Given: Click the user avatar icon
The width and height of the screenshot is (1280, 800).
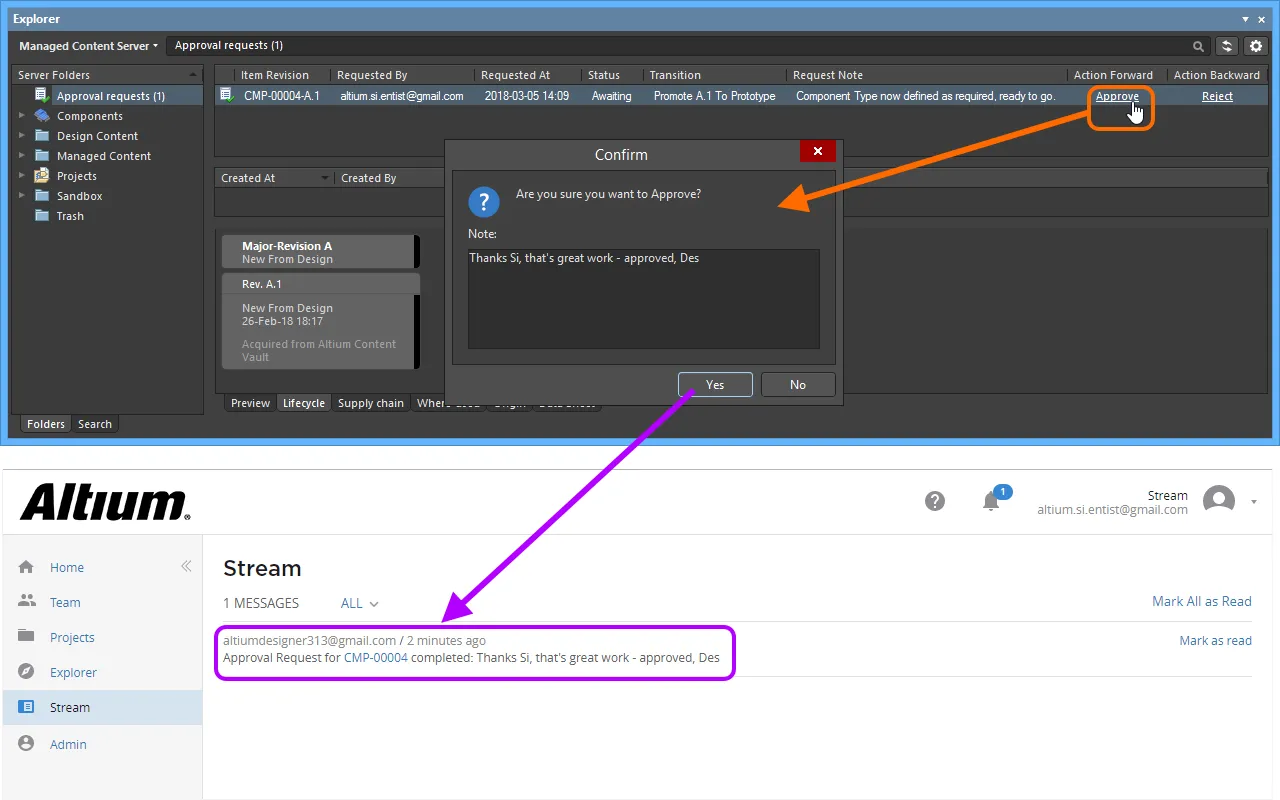Looking at the screenshot, I should click(x=1219, y=500).
